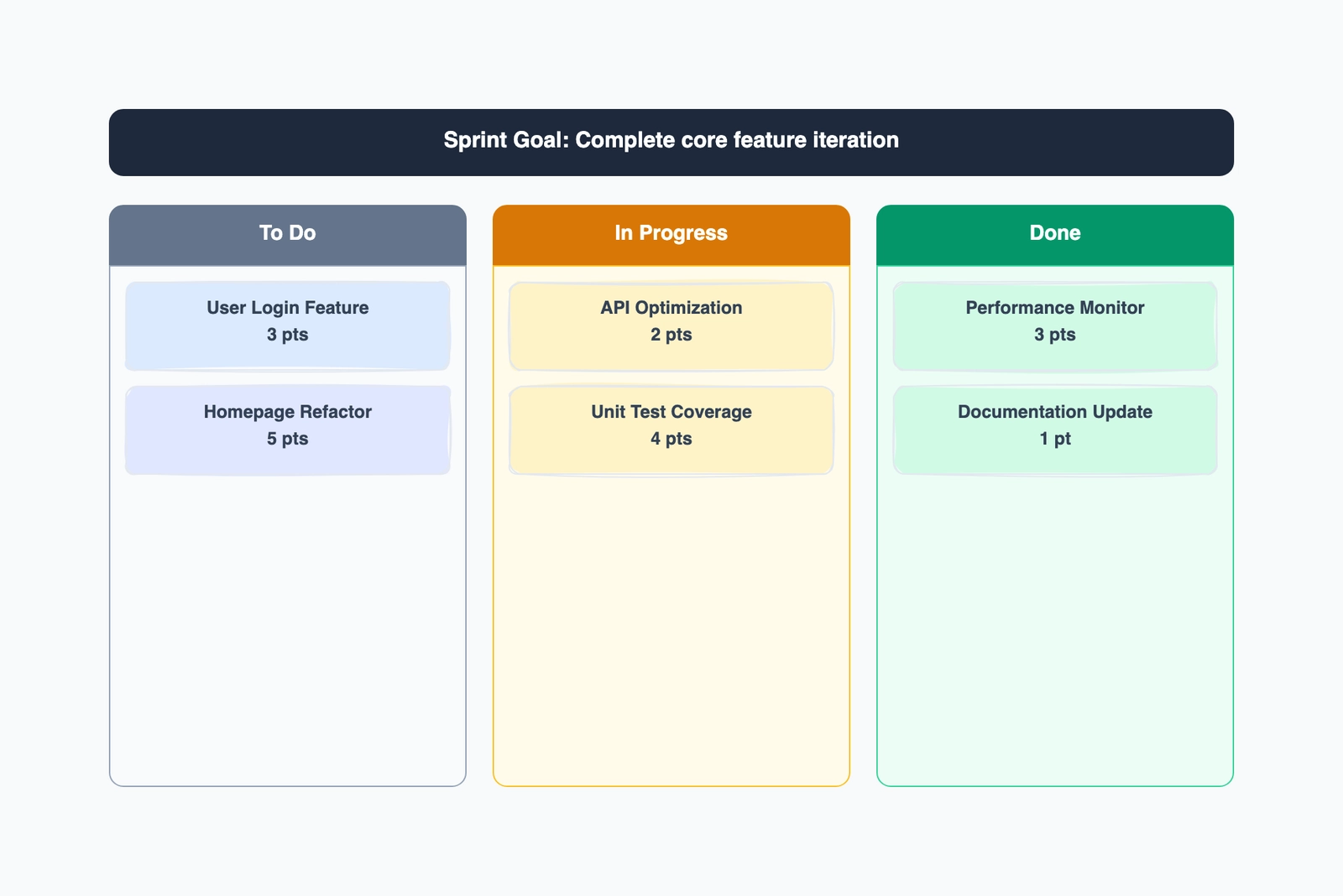Click the To Do column header

(288, 233)
